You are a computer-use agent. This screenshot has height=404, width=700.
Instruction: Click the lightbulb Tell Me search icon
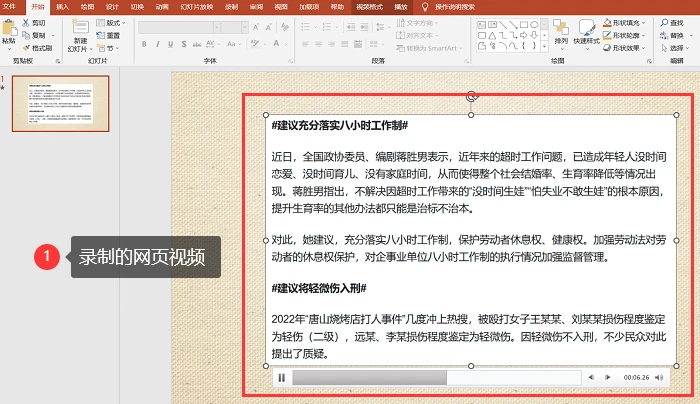425,7
